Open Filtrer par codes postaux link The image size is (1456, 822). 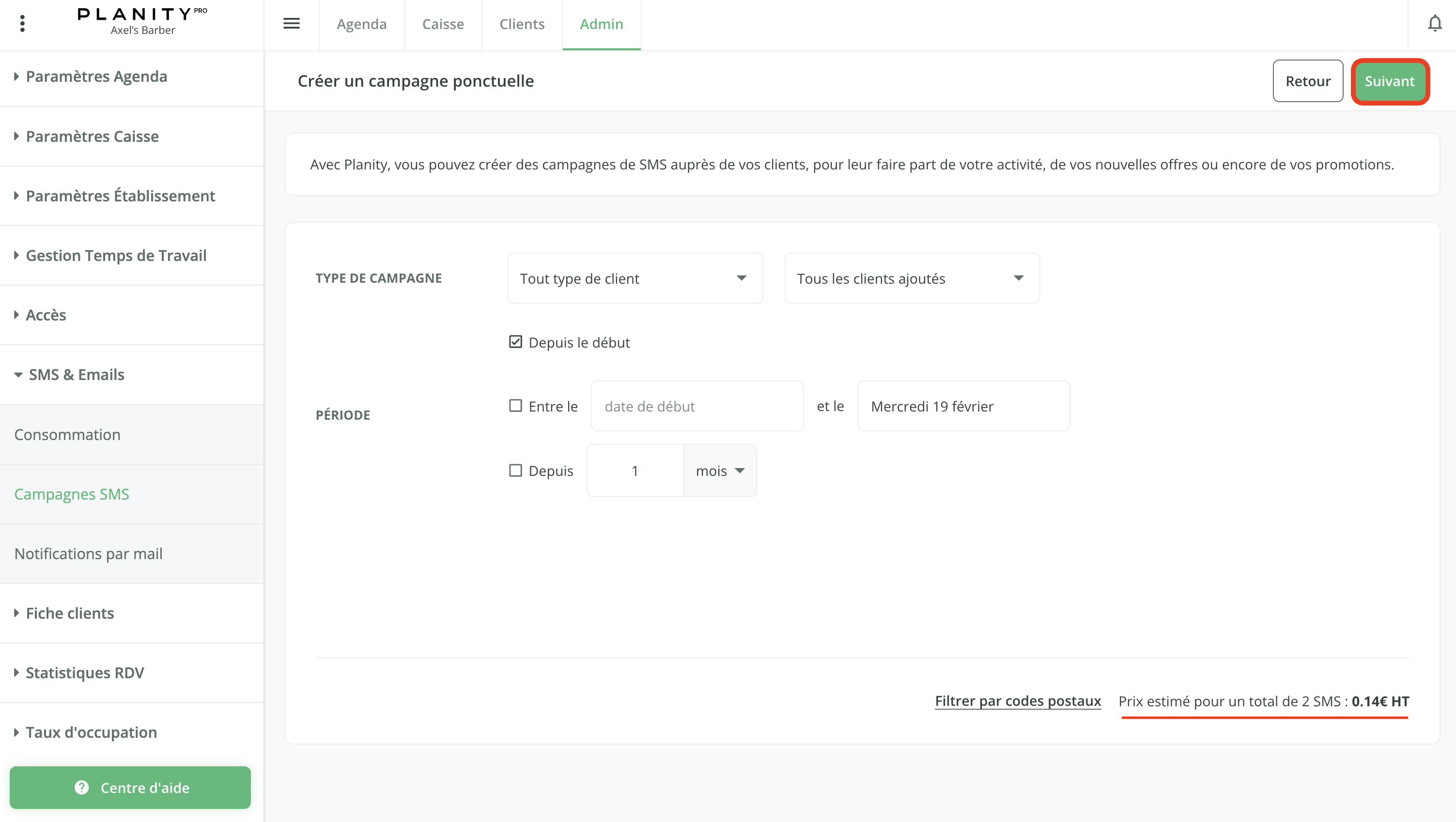[x=1017, y=700]
